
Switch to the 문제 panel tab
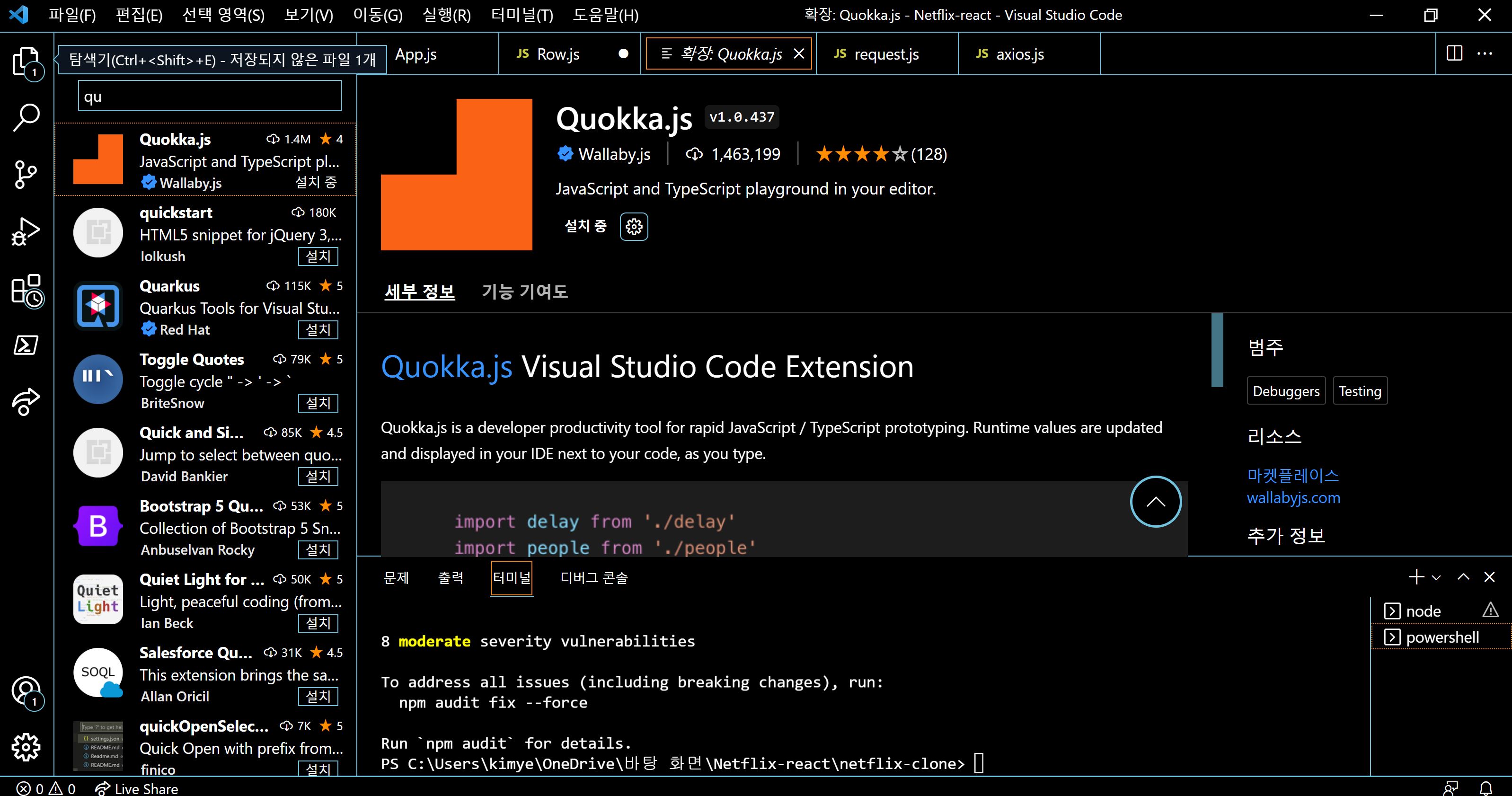(x=396, y=578)
